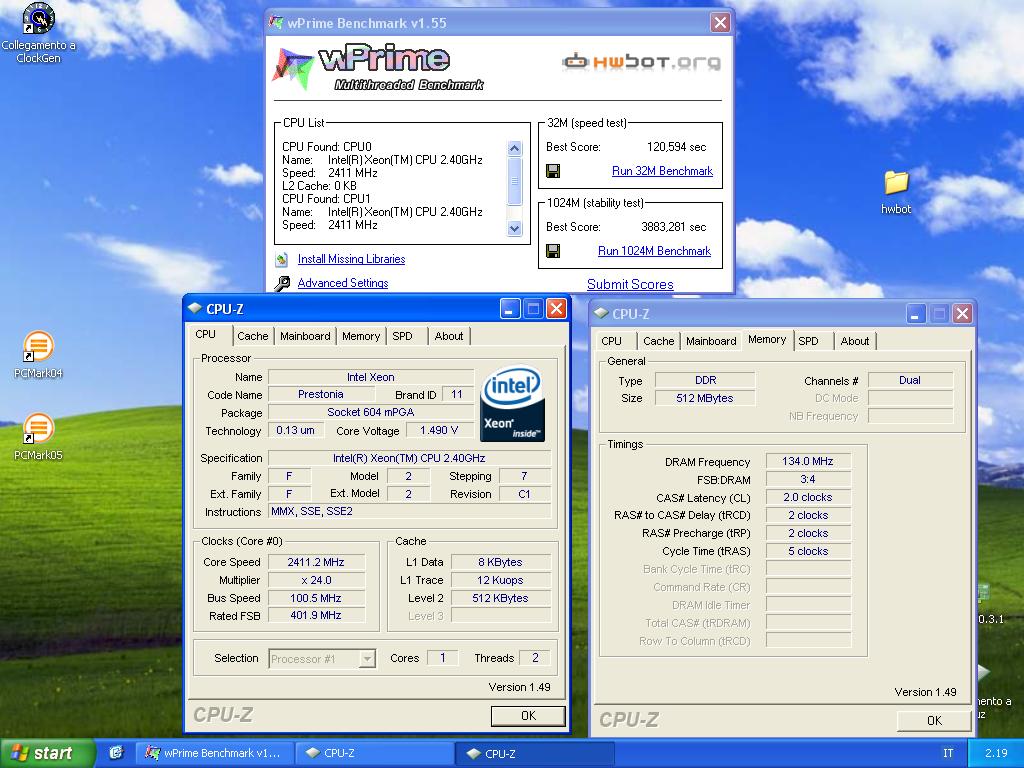The width and height of the screenshot is (1024, 768).
Task: Open the hwbot folder on desktop
Action: click(x=896, y=191)
